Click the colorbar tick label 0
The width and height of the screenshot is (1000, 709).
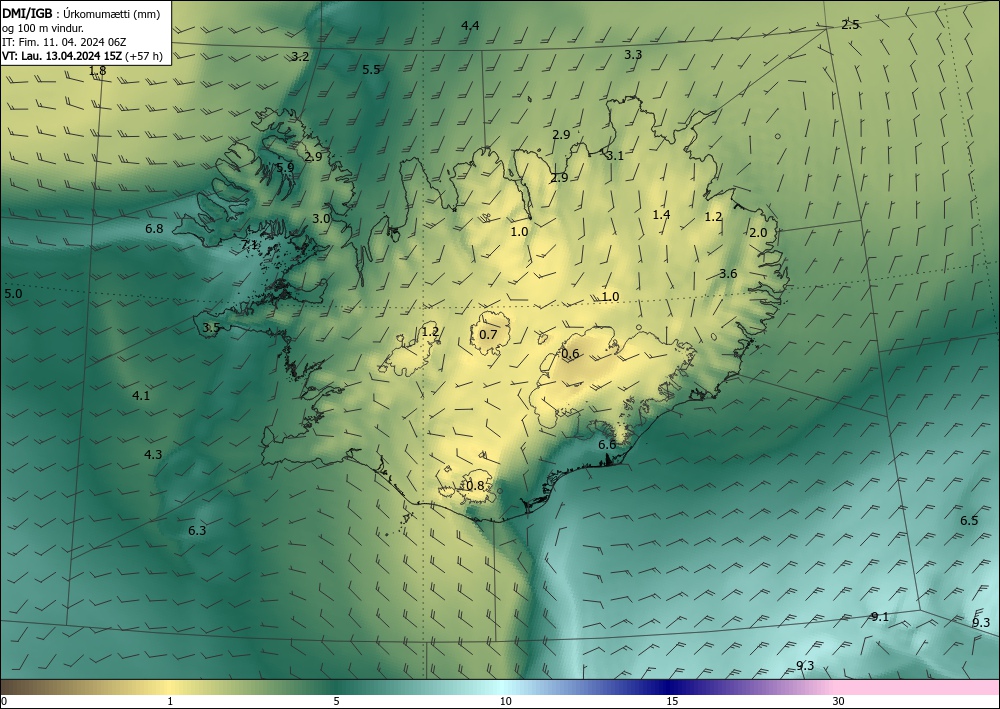point(4,701)
